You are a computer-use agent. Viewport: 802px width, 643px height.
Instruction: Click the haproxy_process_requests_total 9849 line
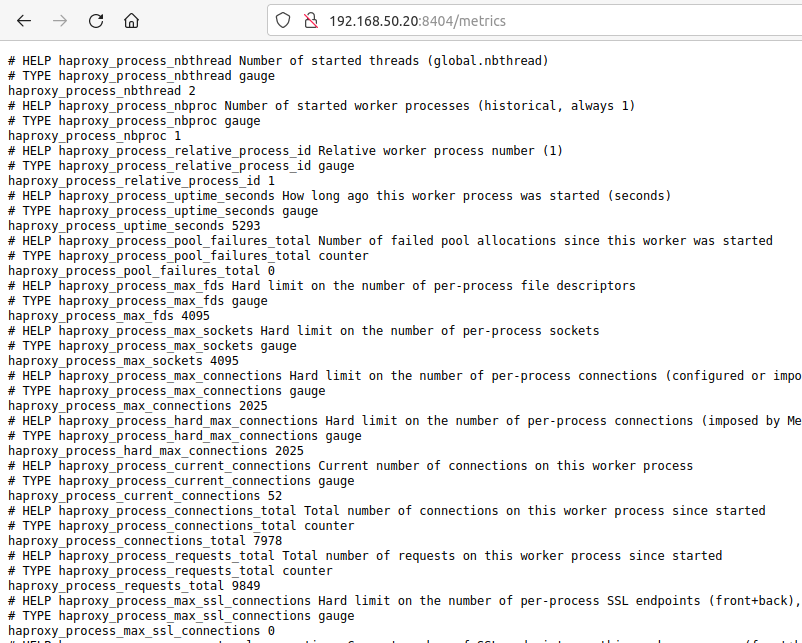pos(134,586)
